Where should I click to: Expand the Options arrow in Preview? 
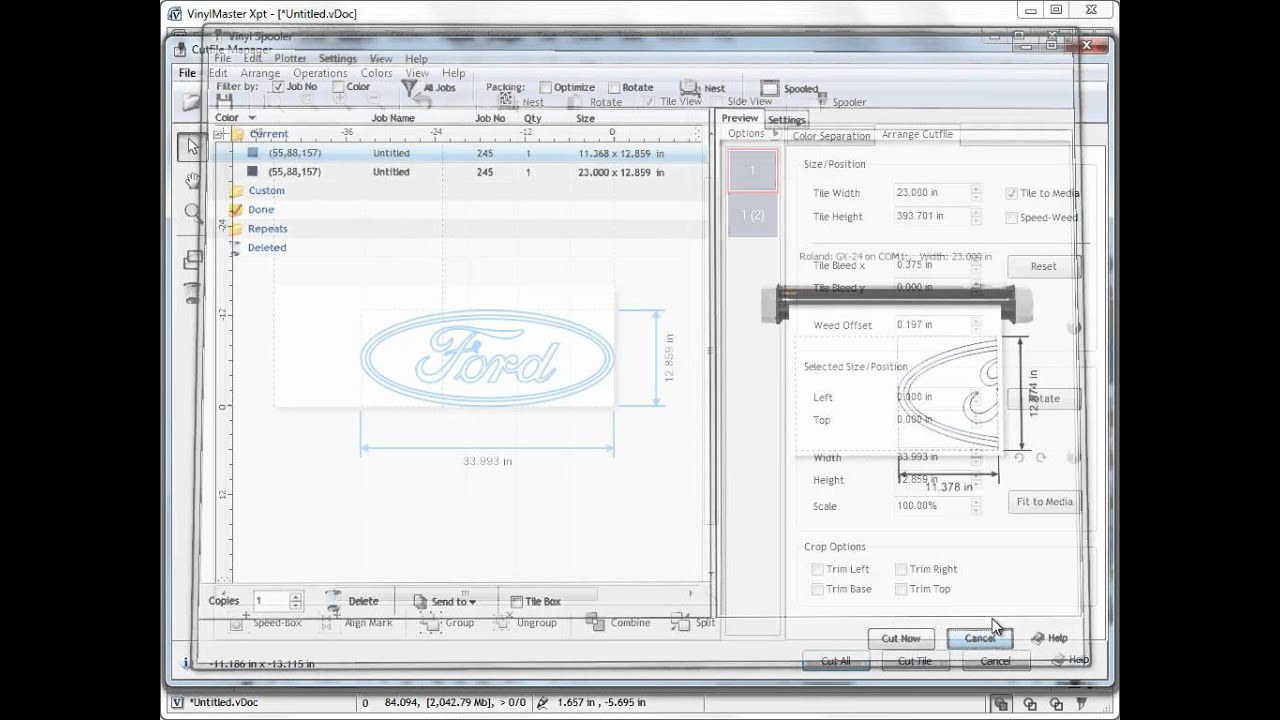775,133
